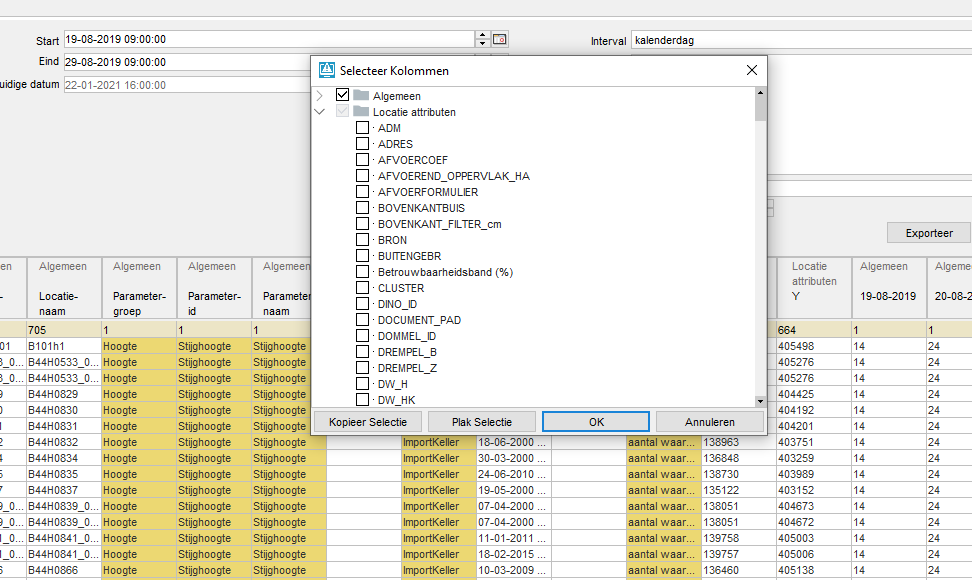Select the B101h1 location cell
The height and width of the screenshot is (580, 972).
pyautogui.click(x=64, y=346)
